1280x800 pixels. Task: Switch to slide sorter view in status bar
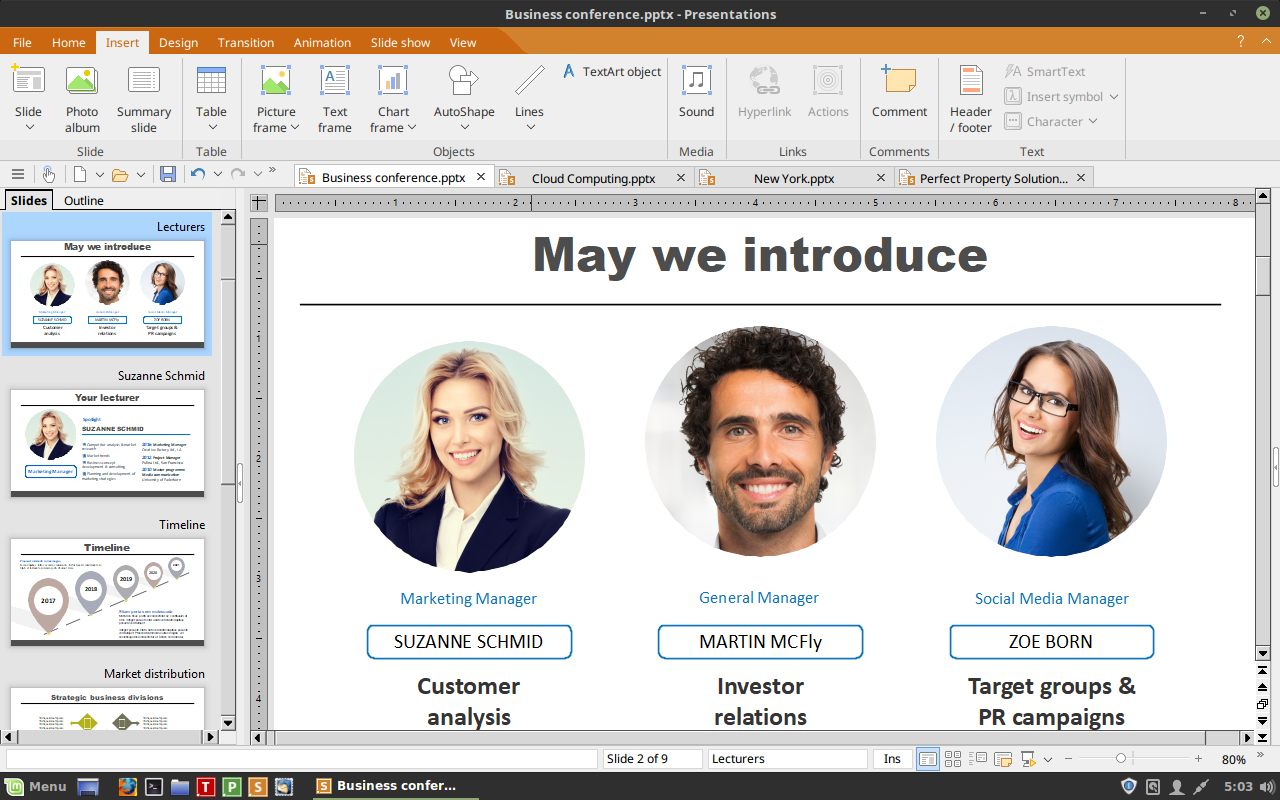coord(953,759)
